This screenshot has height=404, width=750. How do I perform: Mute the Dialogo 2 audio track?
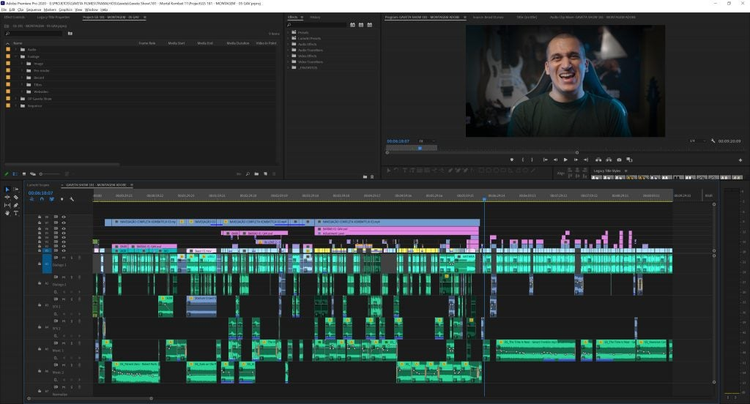pos(64,277)
